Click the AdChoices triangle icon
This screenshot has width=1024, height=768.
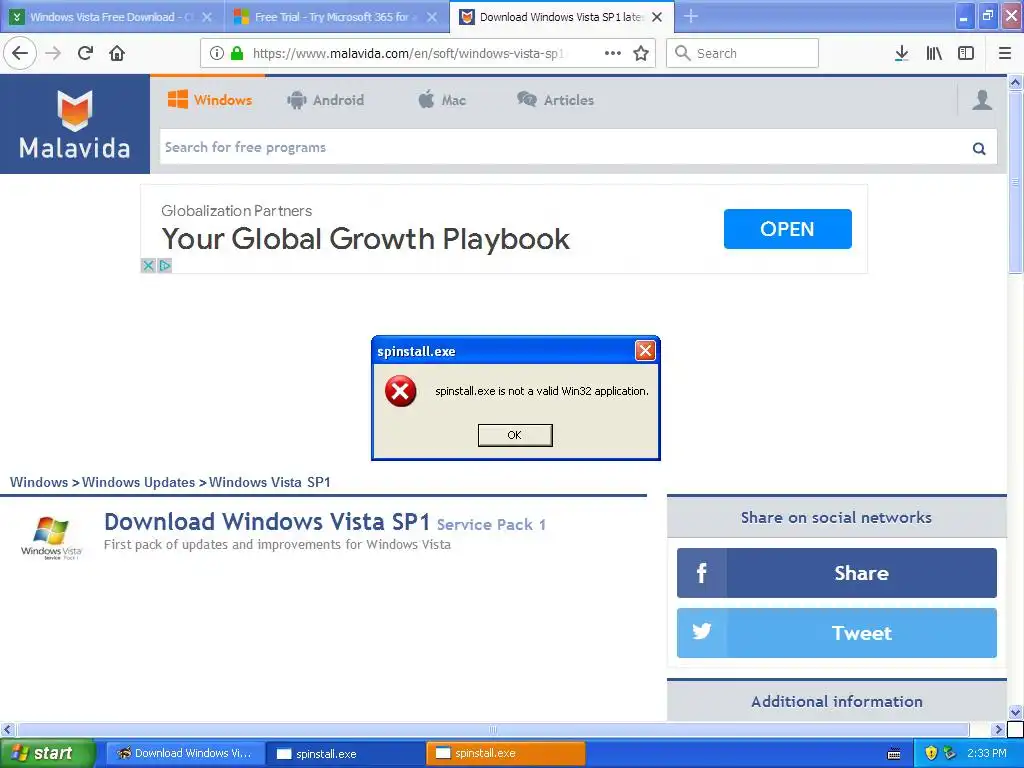click(x=165, y=265)
